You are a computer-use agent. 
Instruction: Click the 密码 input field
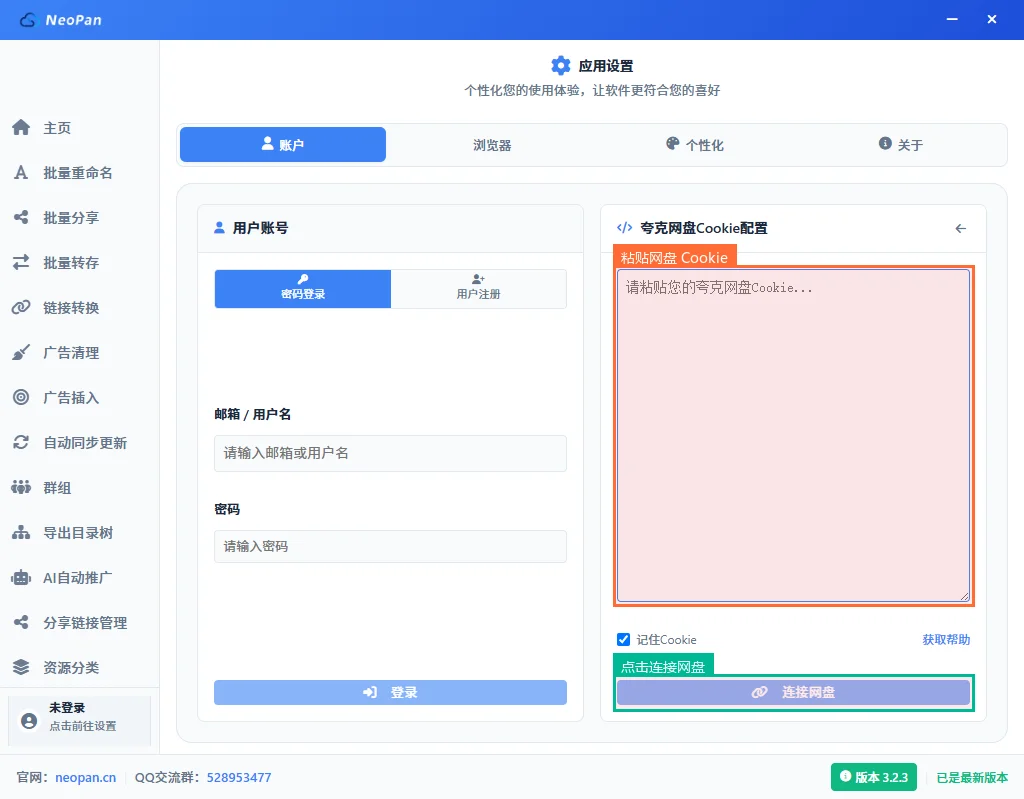click(391, 546)
